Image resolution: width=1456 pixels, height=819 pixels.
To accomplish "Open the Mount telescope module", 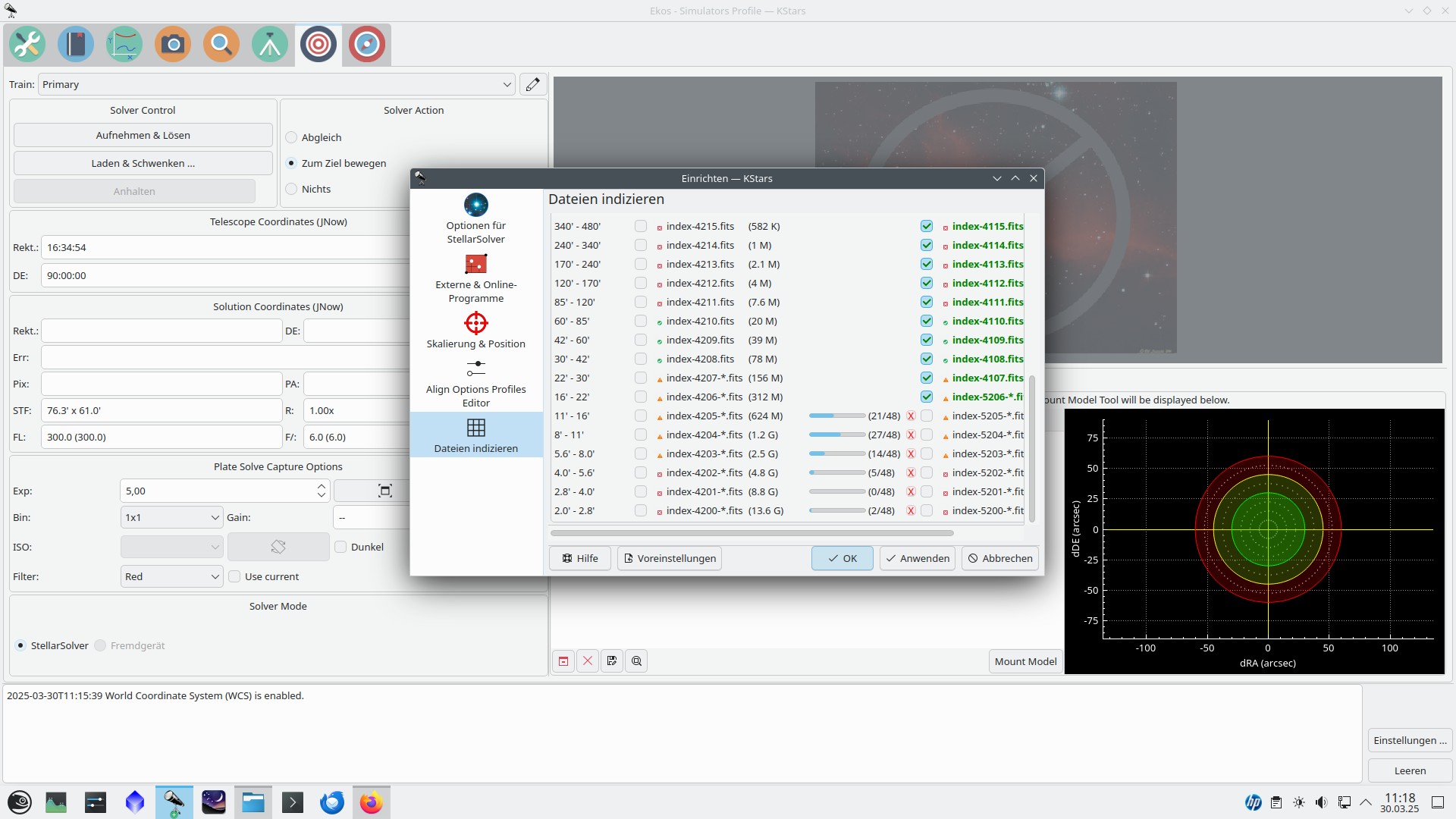I will pyautogui.click(x=270, y=44).
